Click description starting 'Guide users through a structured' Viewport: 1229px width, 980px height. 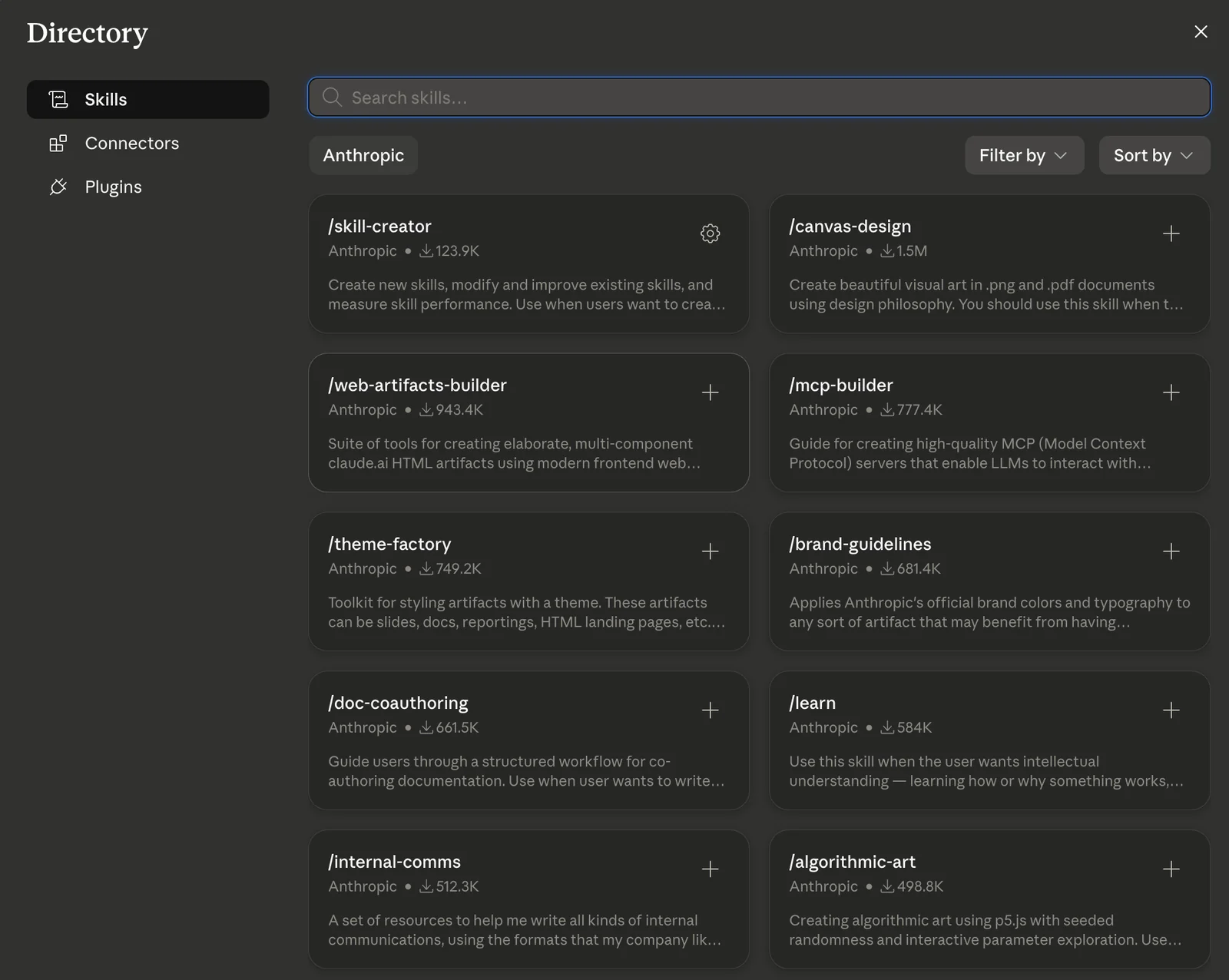(x=526, y=772)
